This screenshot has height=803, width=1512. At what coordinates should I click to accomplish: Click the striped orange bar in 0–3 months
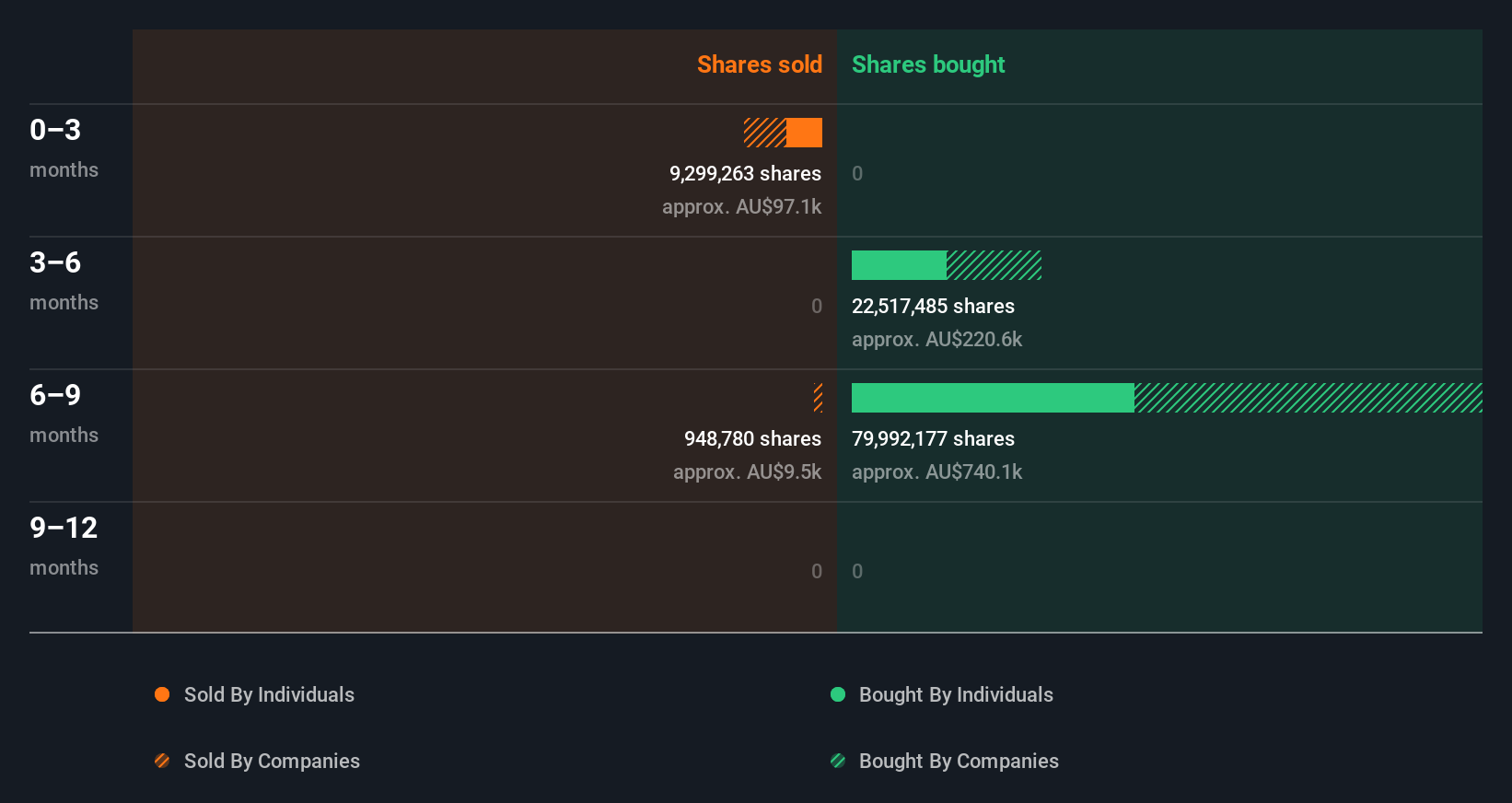(765, 133)
